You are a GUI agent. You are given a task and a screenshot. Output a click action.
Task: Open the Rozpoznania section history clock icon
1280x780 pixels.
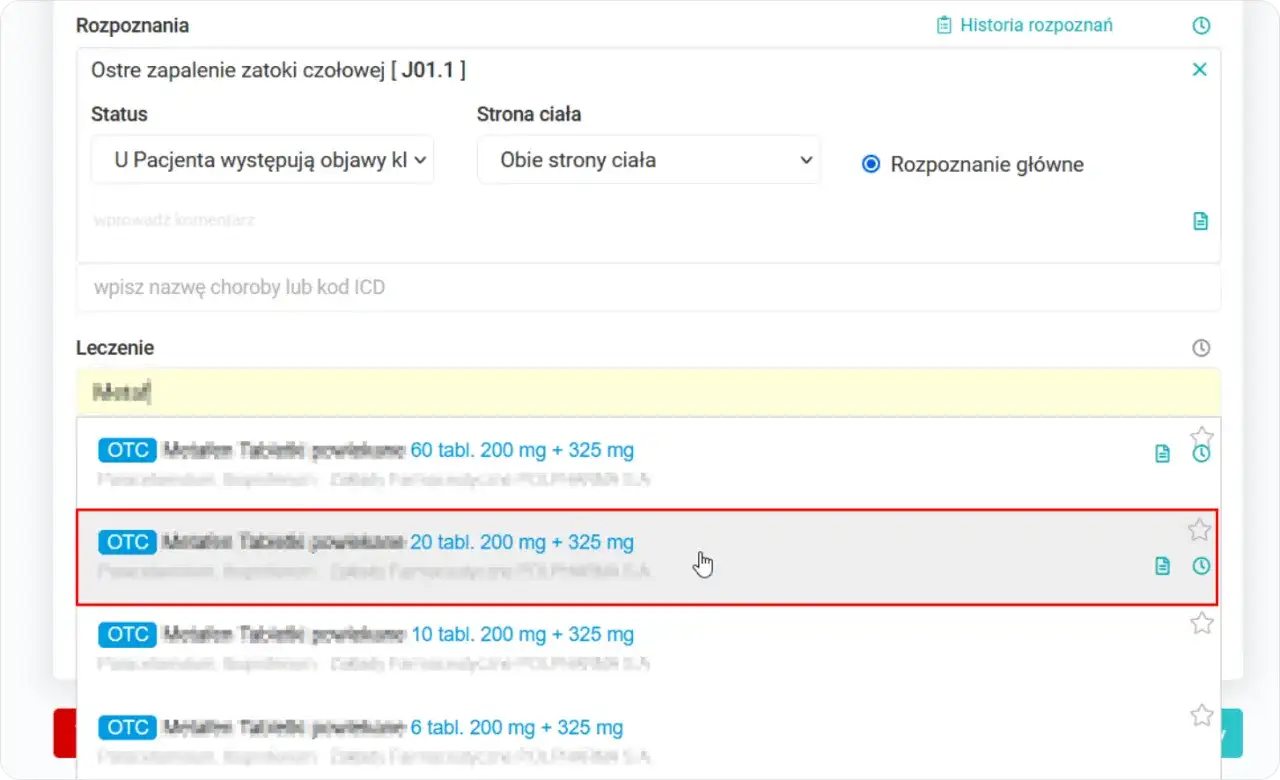click(1201, 26)
